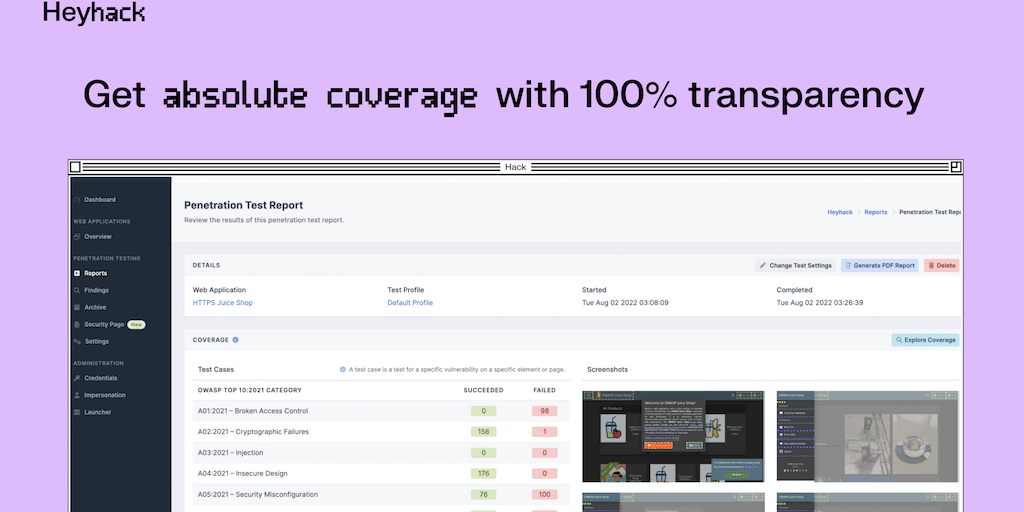
Task: Click the Dashboard icon in sidebar
Action: pos(77,200)
